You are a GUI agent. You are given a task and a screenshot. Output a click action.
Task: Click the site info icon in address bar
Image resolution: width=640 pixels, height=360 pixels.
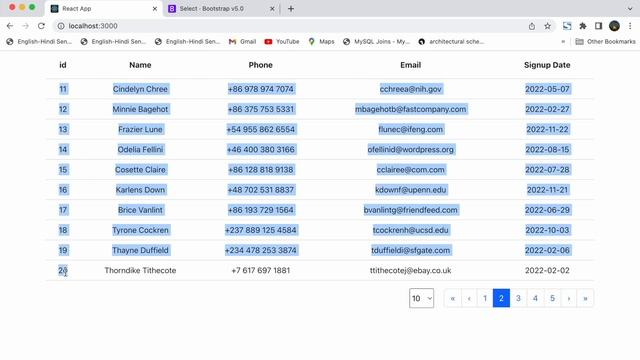pyautogui.click(x=61, y=26)
